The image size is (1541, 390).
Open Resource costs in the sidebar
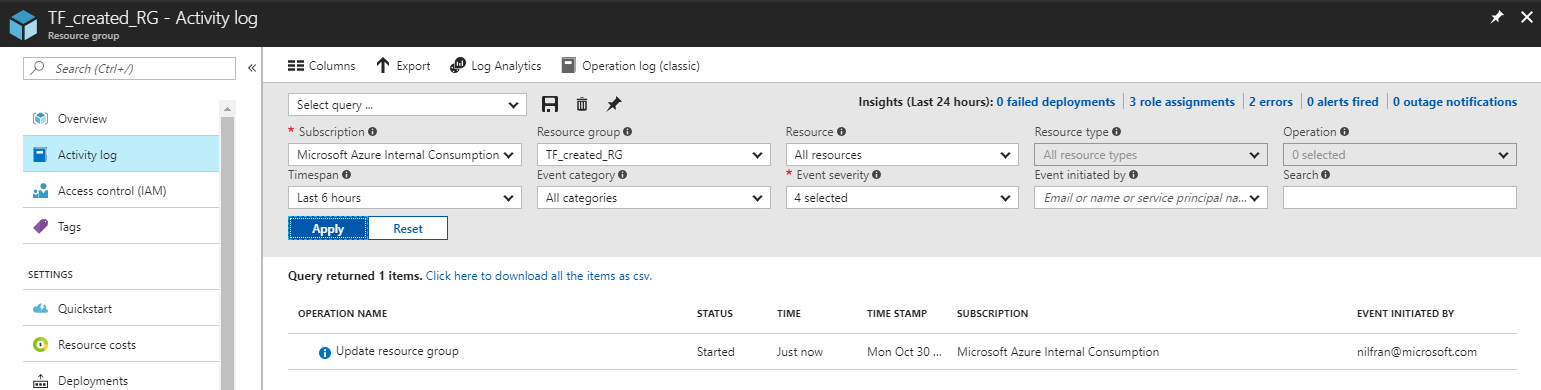click(x=121, y=344)
